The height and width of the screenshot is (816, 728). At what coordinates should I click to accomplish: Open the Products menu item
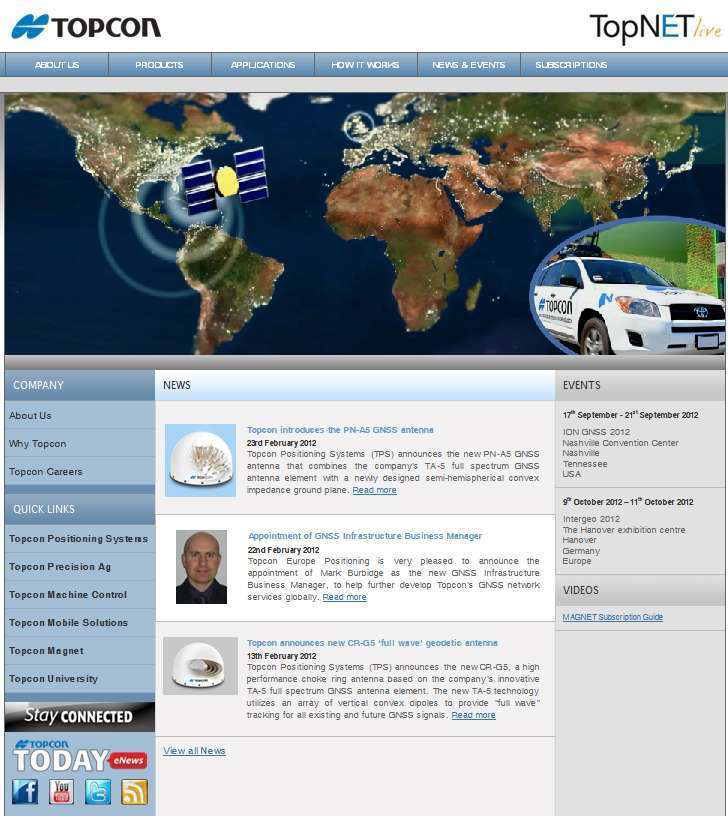coord(159,65)
